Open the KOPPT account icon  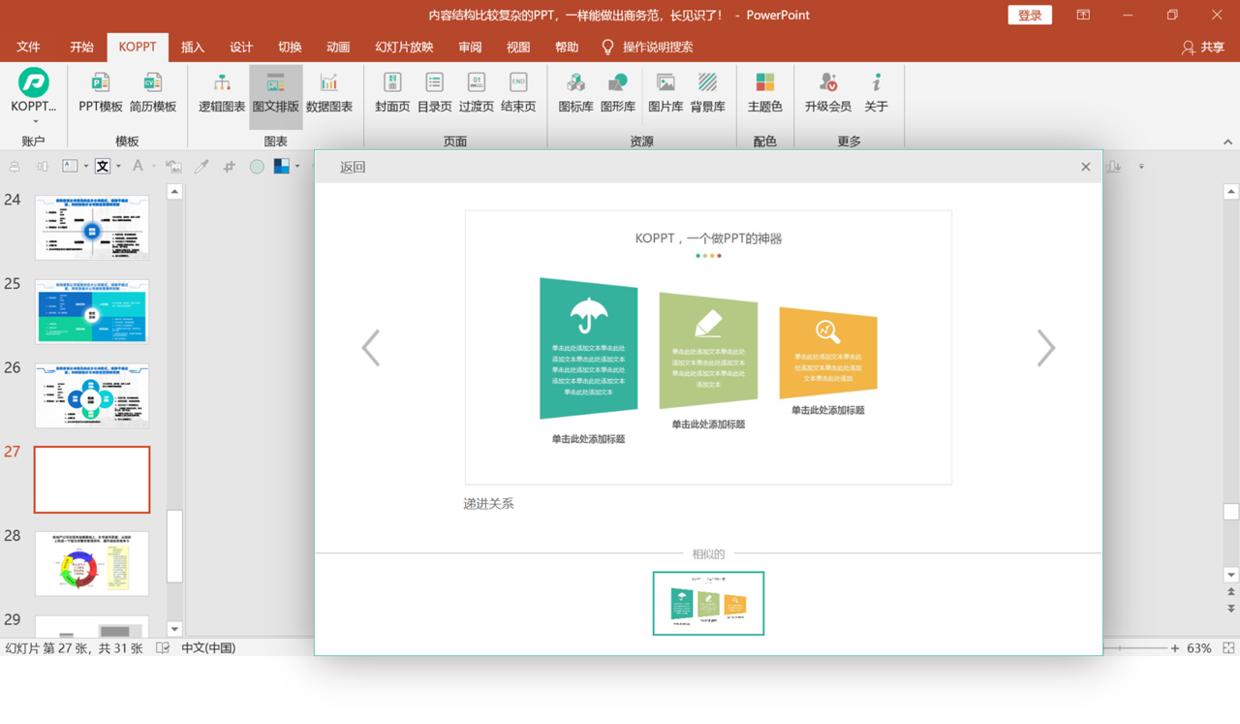point(33,82)
